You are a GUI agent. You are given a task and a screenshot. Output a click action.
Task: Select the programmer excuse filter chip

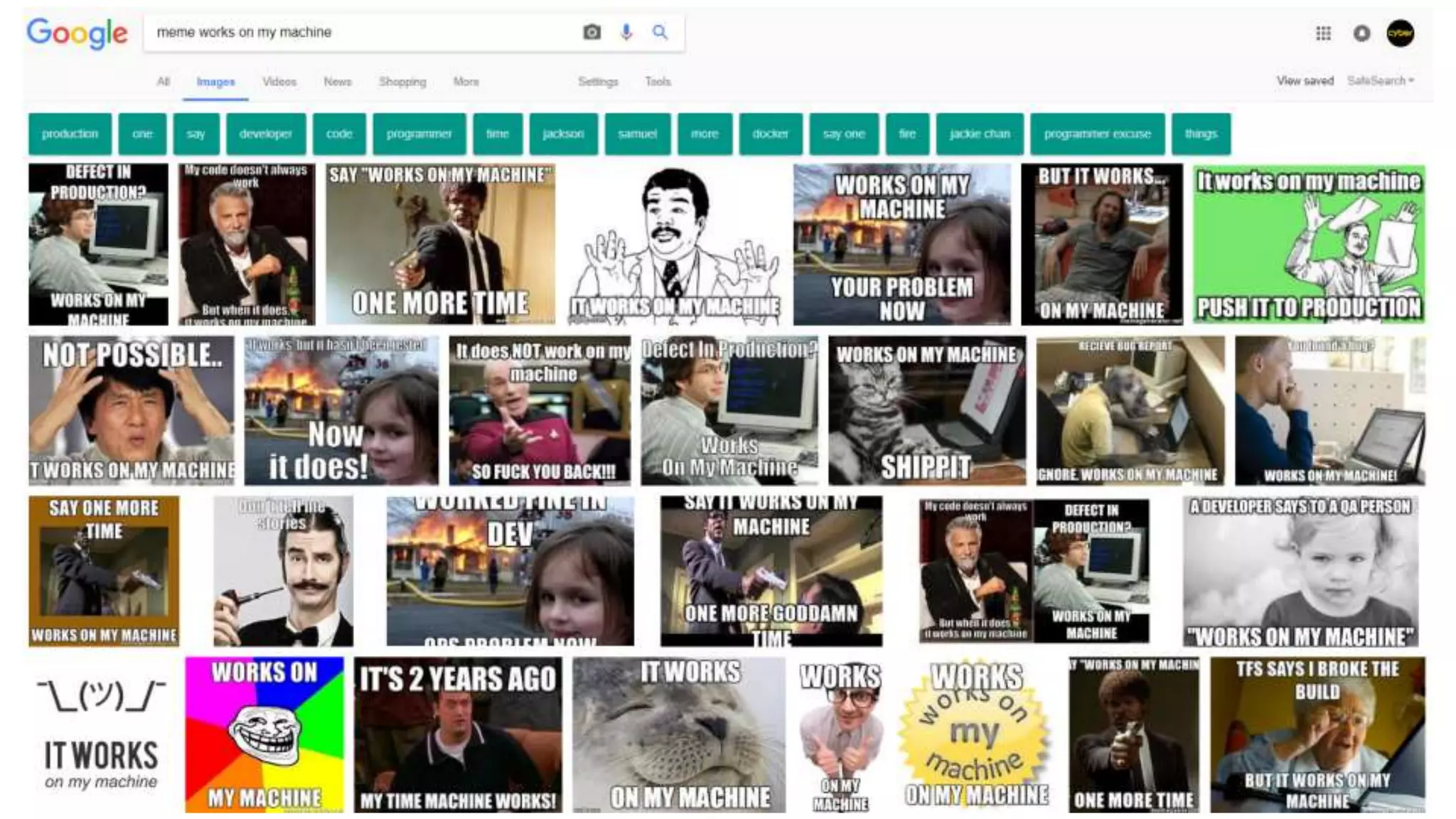coord(1097,134)
